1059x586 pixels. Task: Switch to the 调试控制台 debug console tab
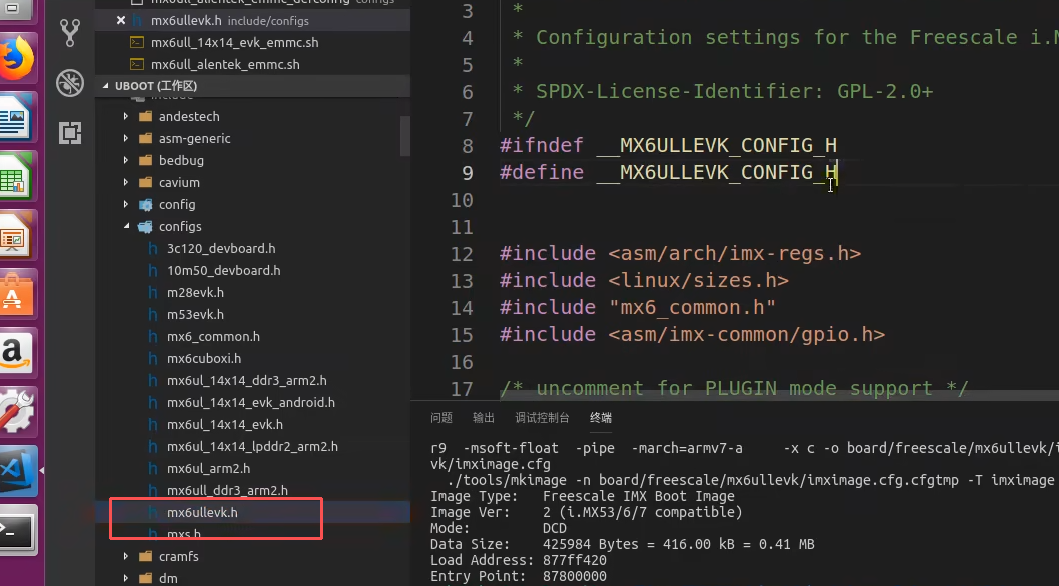(x=542, y=418)
